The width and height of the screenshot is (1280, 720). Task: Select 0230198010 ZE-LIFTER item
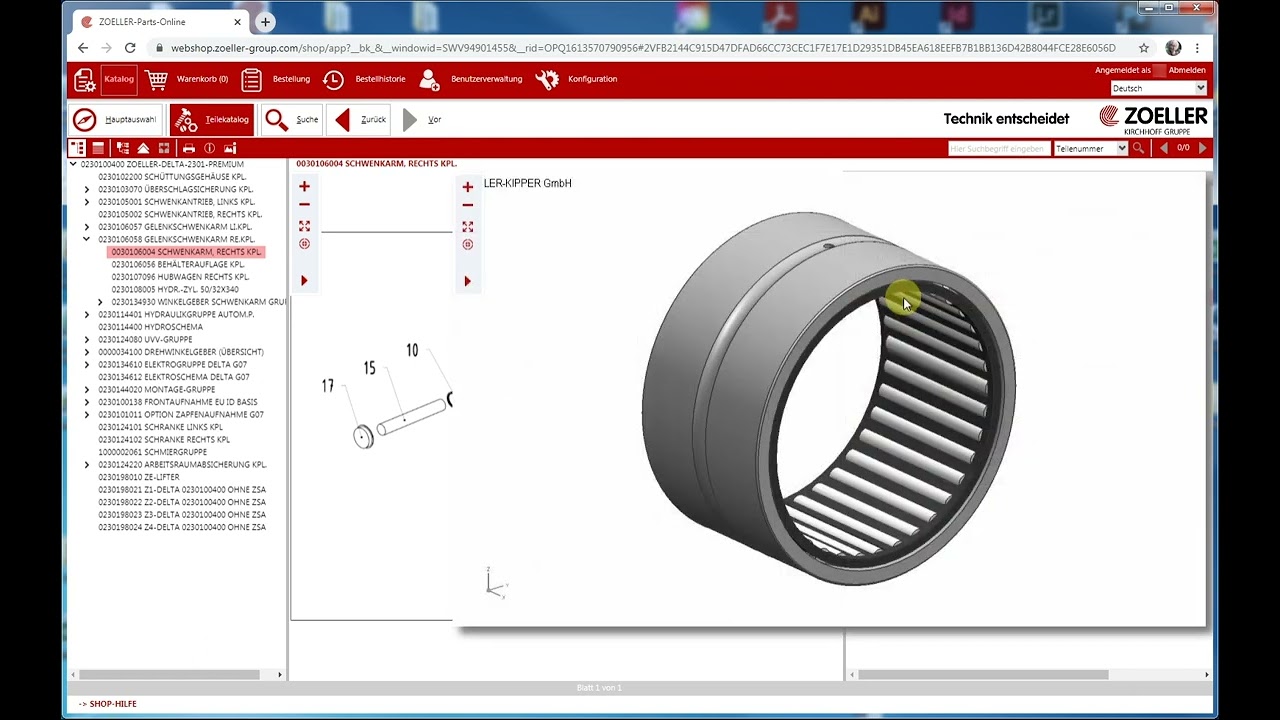click(x=138, y=477)
